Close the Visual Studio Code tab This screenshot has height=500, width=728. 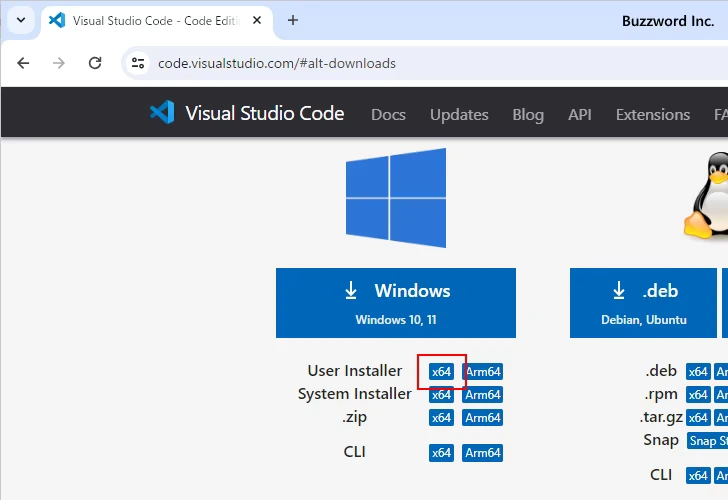tap(259, 21)
